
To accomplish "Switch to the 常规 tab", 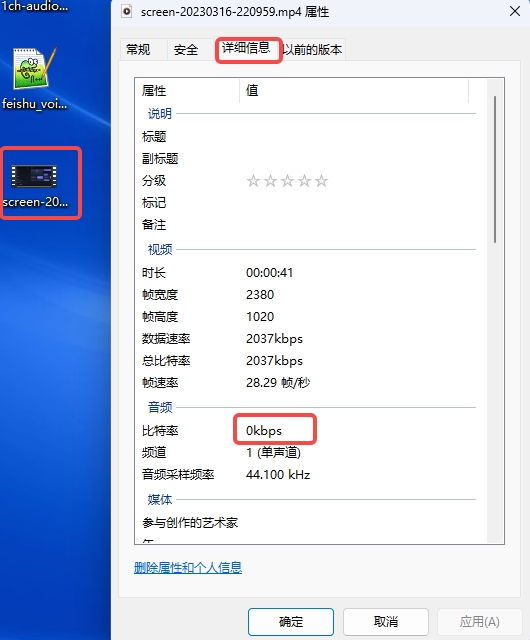I will 138,49.
